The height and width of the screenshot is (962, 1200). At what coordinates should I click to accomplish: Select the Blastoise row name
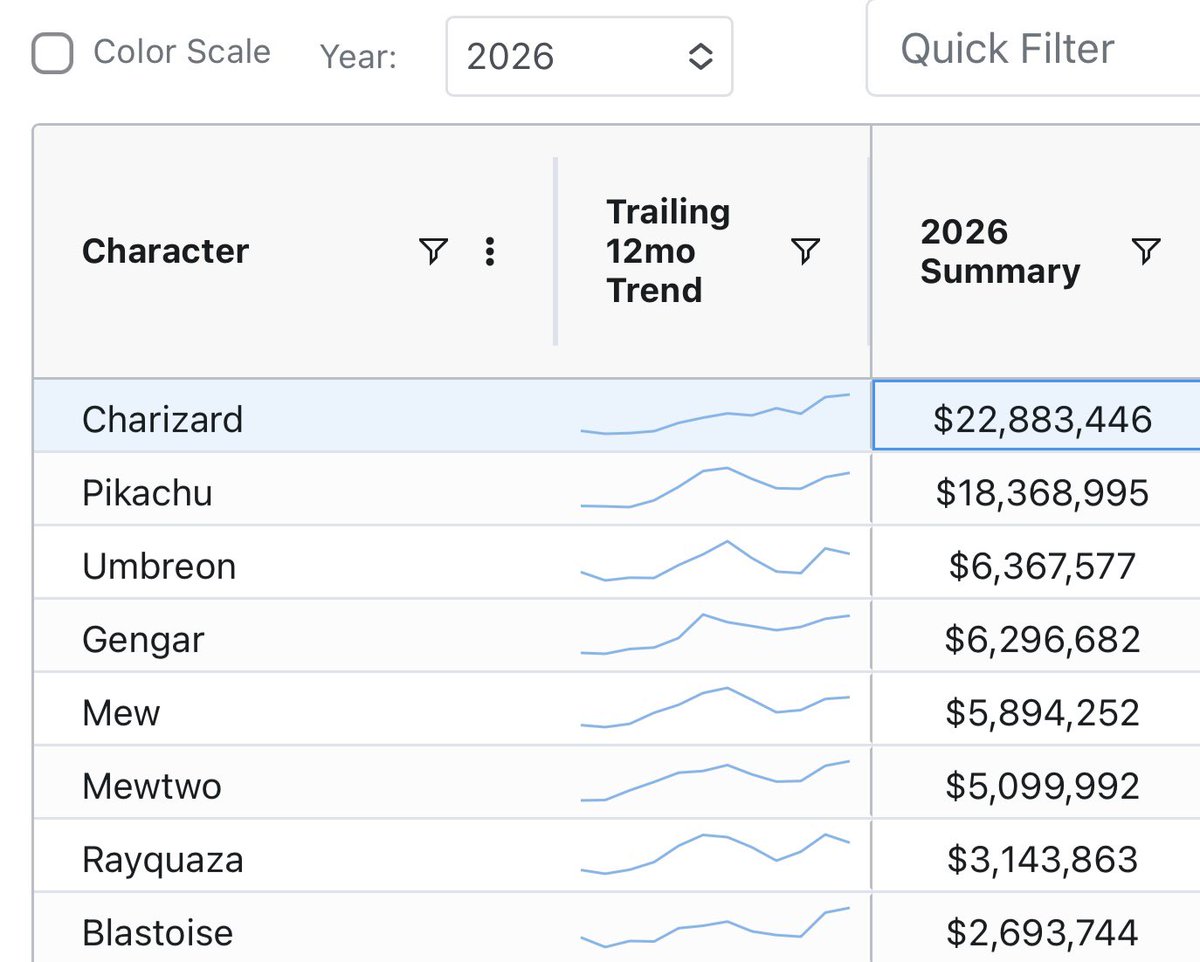(x=158, y=933)
